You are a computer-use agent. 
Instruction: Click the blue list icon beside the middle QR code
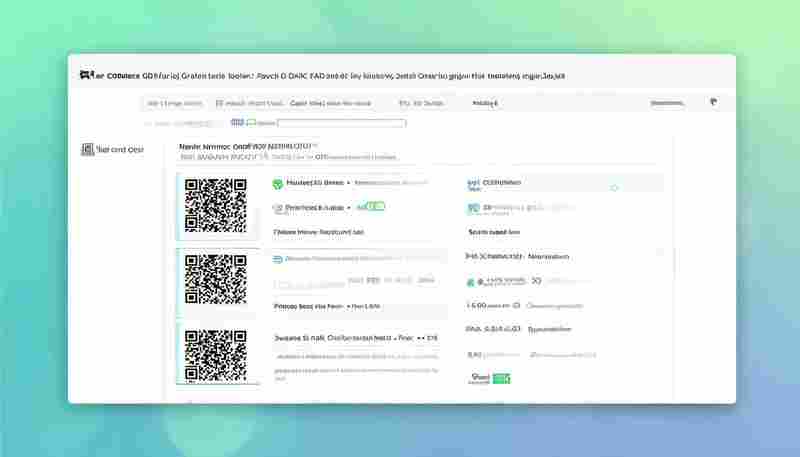click(278, 259)
